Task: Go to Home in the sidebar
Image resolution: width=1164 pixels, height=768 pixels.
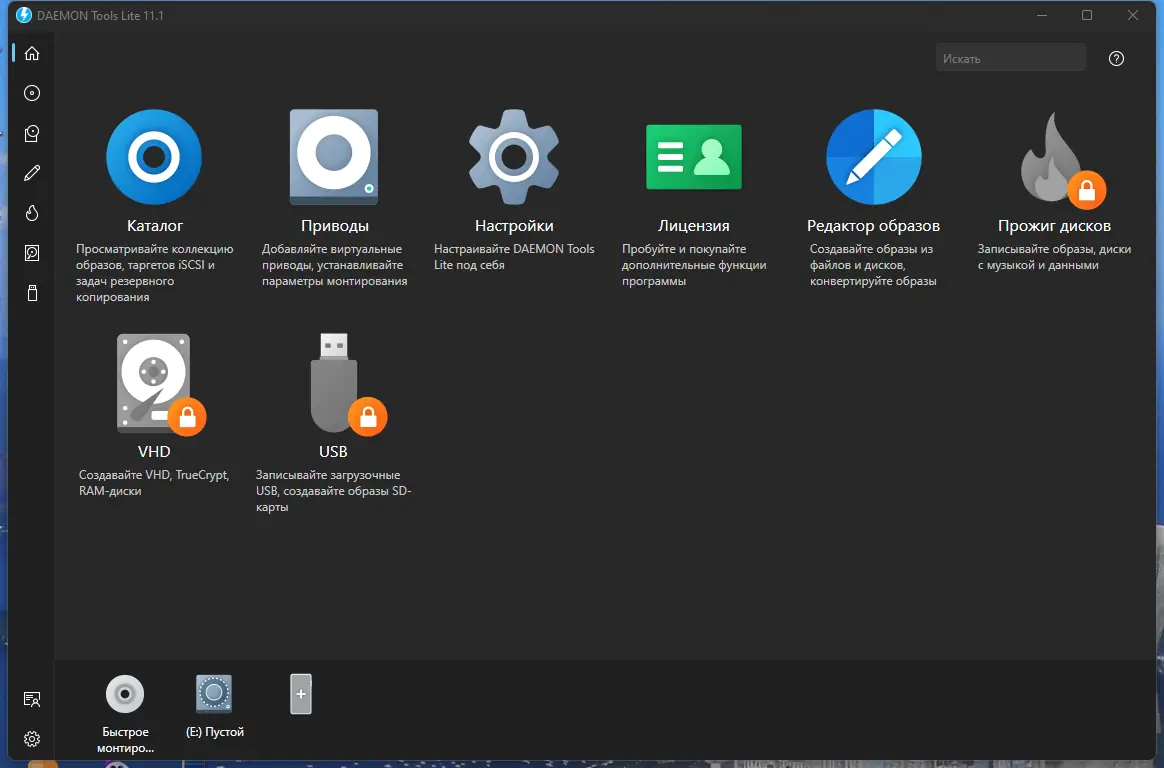Action: [32, 53]
